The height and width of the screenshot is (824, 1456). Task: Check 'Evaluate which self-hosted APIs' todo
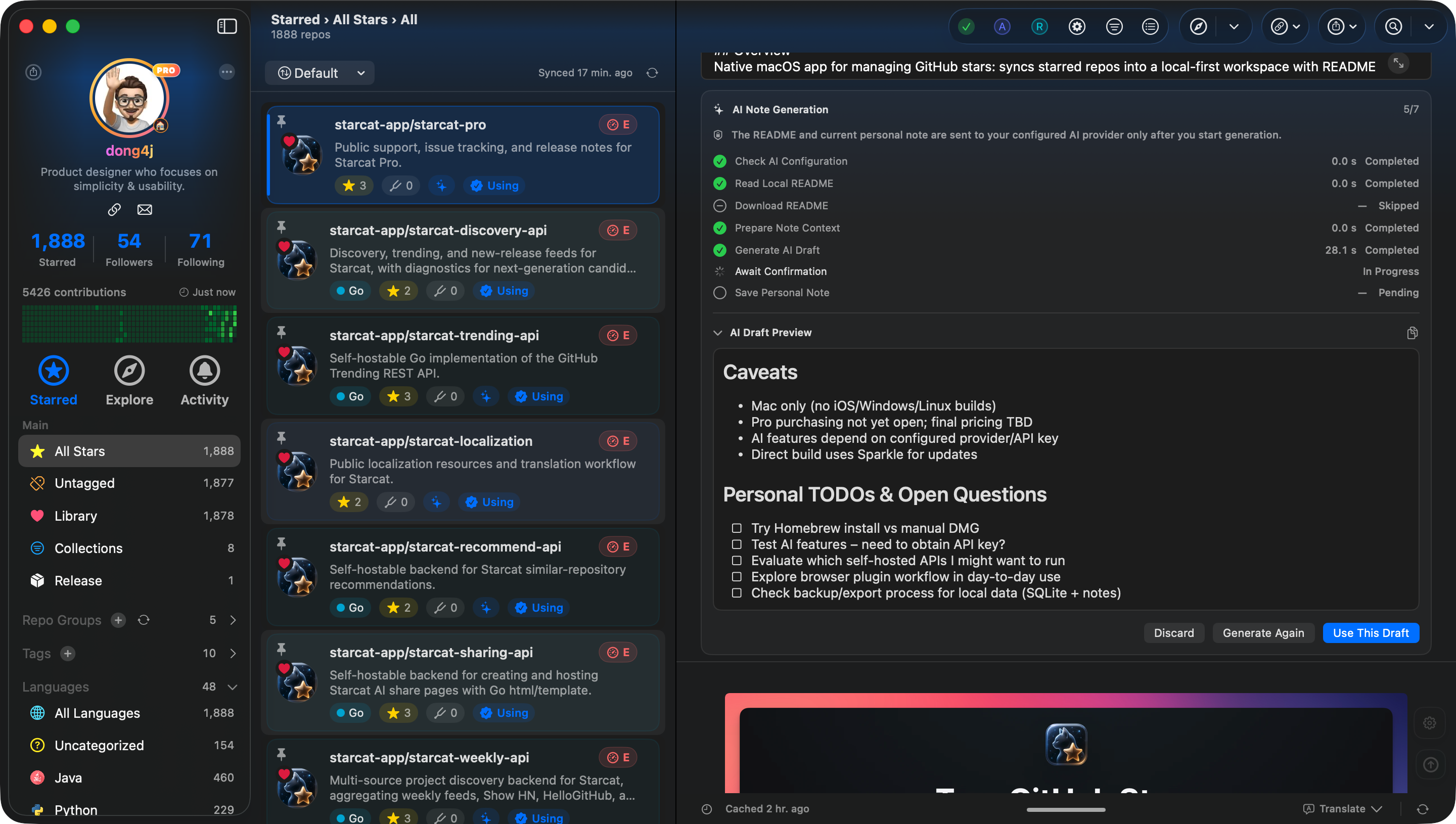(x=736, y=560)
